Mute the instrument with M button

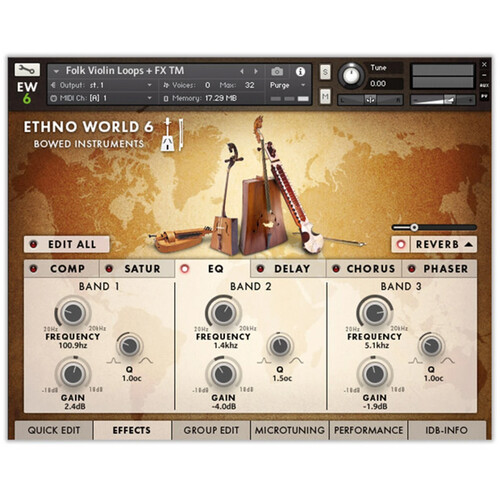[x=325, y=97]
